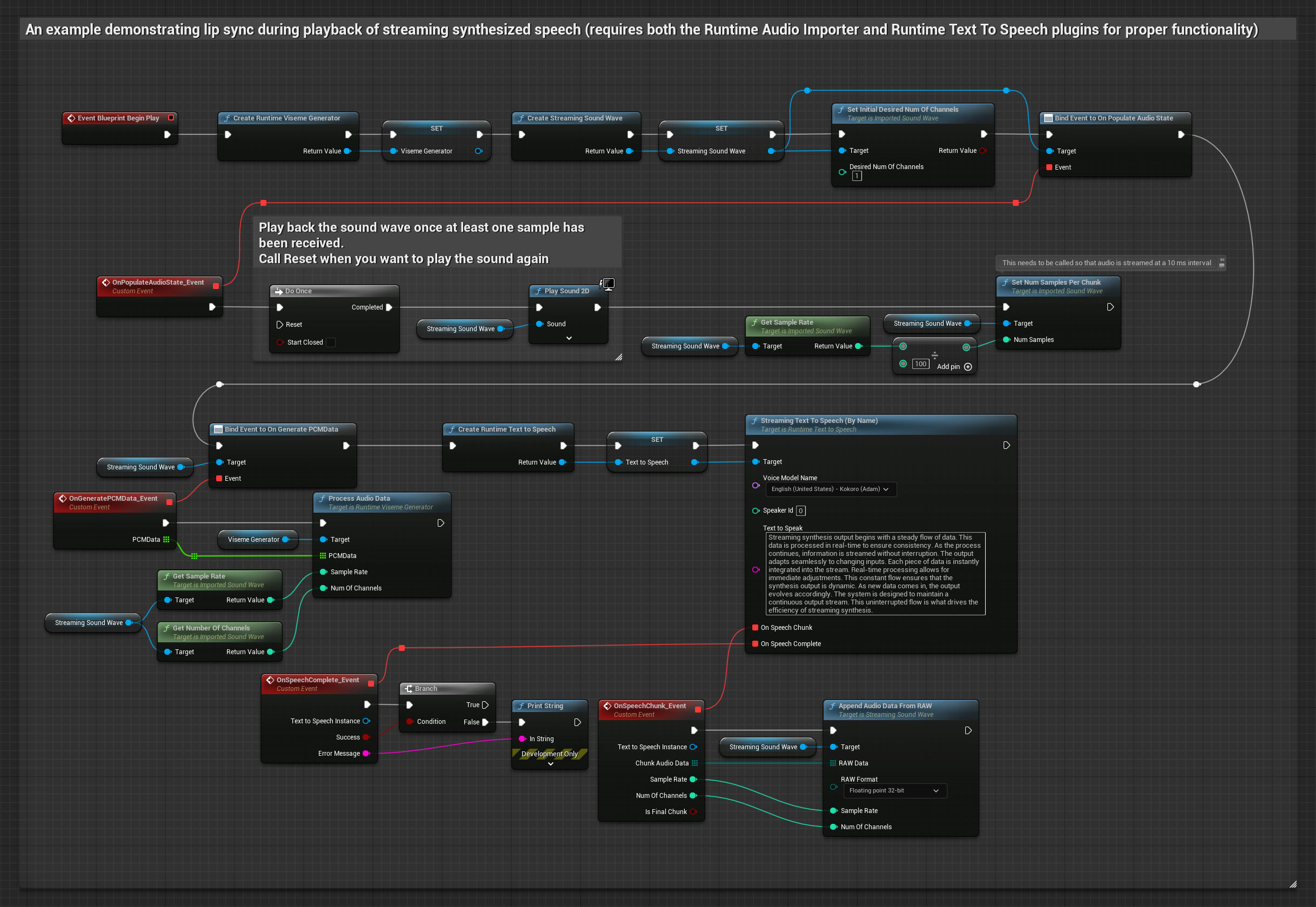
Task: Open the RAW Format dropdown on Append Audio Data From RAW
Action: (894, 790)
